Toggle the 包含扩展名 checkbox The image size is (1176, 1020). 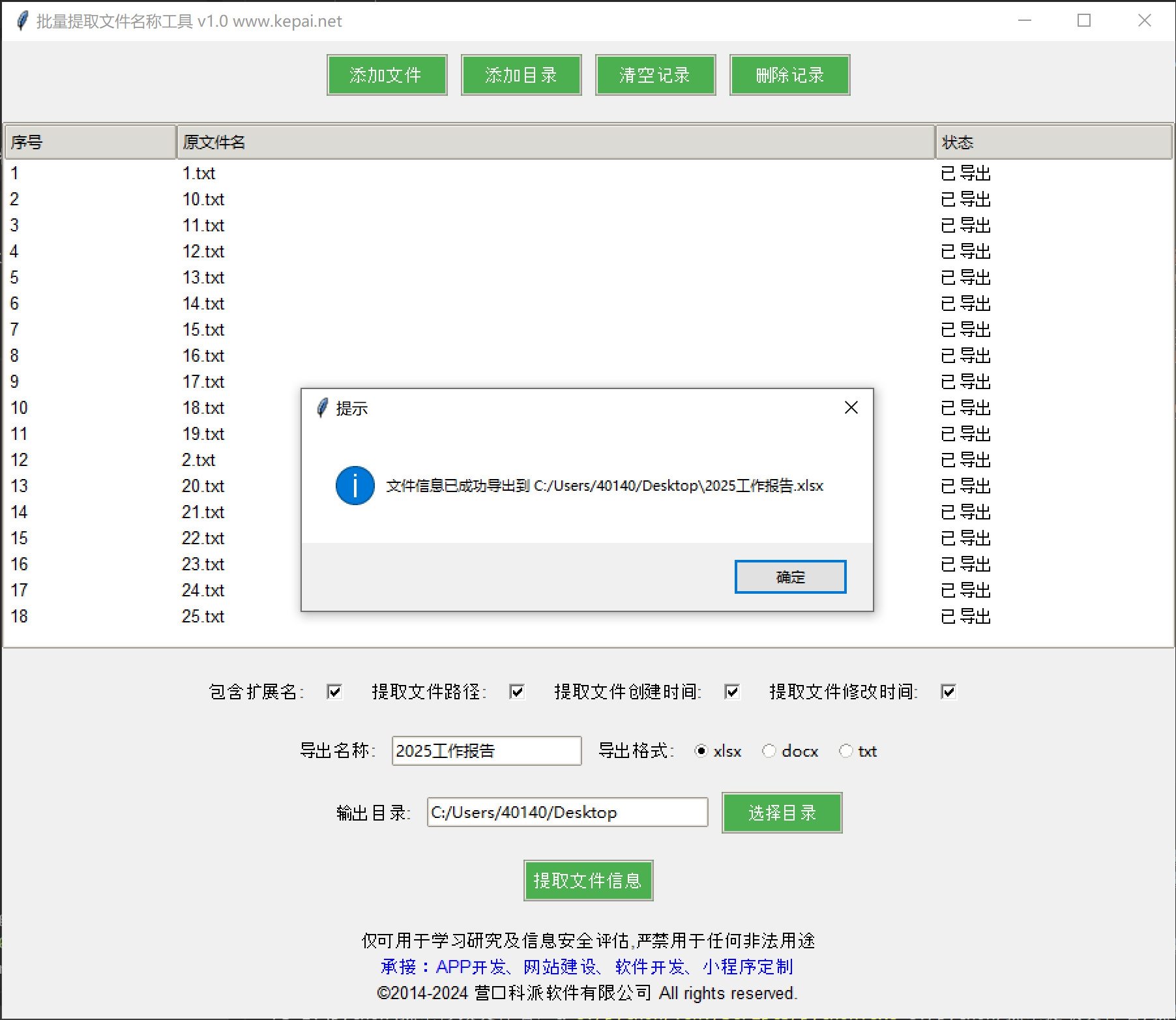tap(334, 692)
